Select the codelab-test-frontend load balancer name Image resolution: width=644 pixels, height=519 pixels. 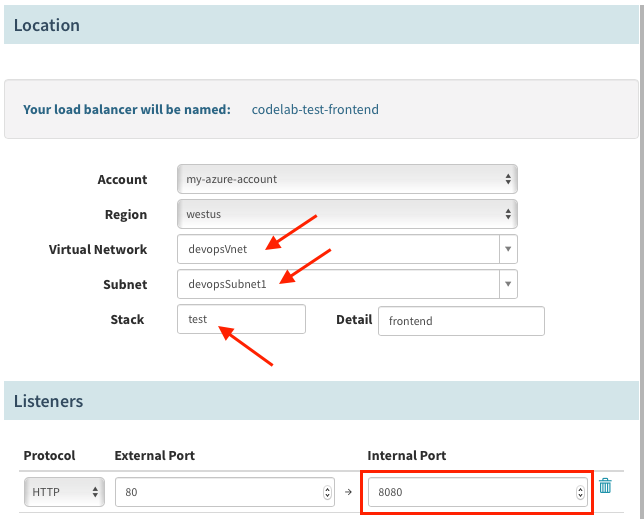click(315, 109)
